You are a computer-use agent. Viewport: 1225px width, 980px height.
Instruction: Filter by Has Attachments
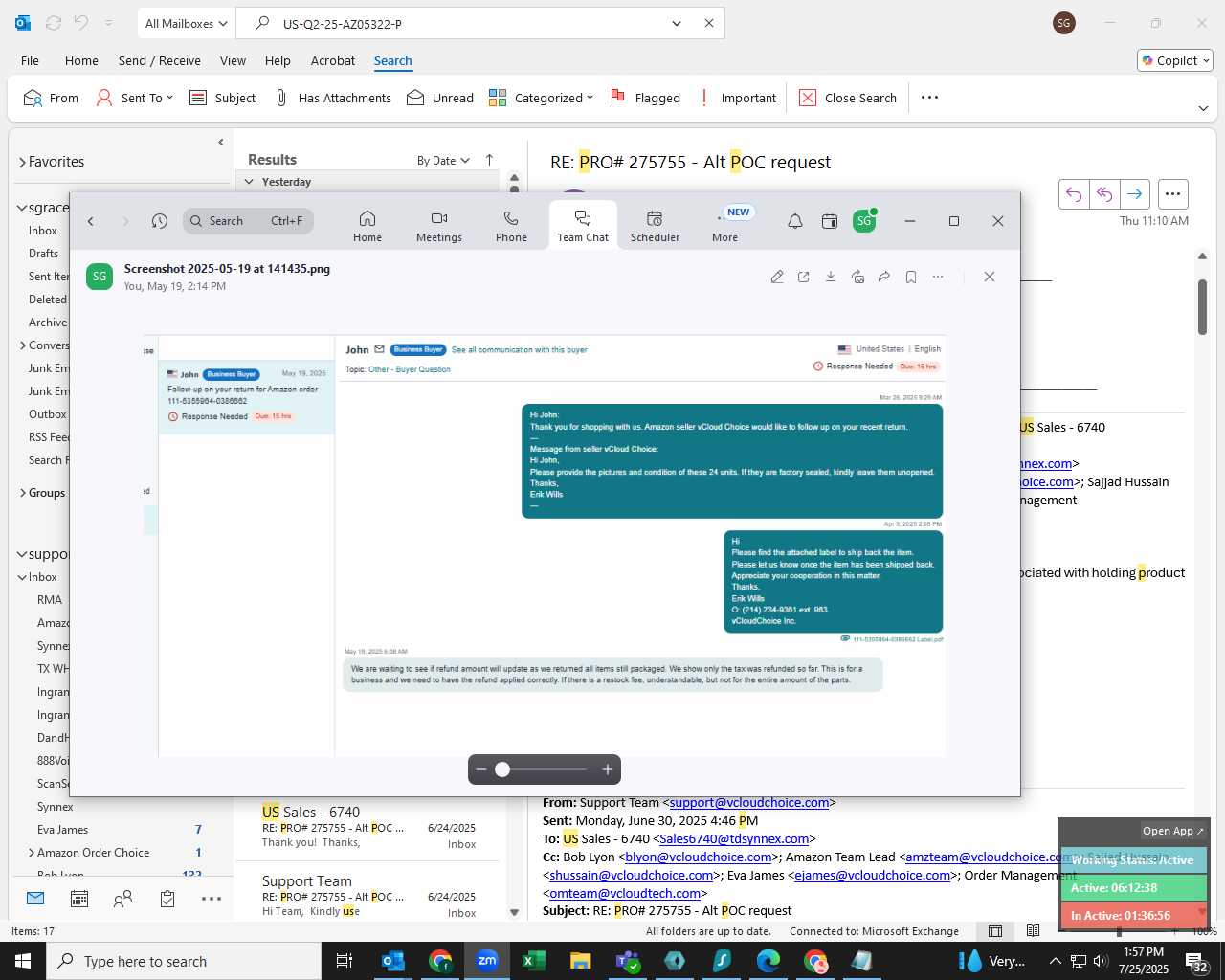pyautogui.click(x=333, y=98)
